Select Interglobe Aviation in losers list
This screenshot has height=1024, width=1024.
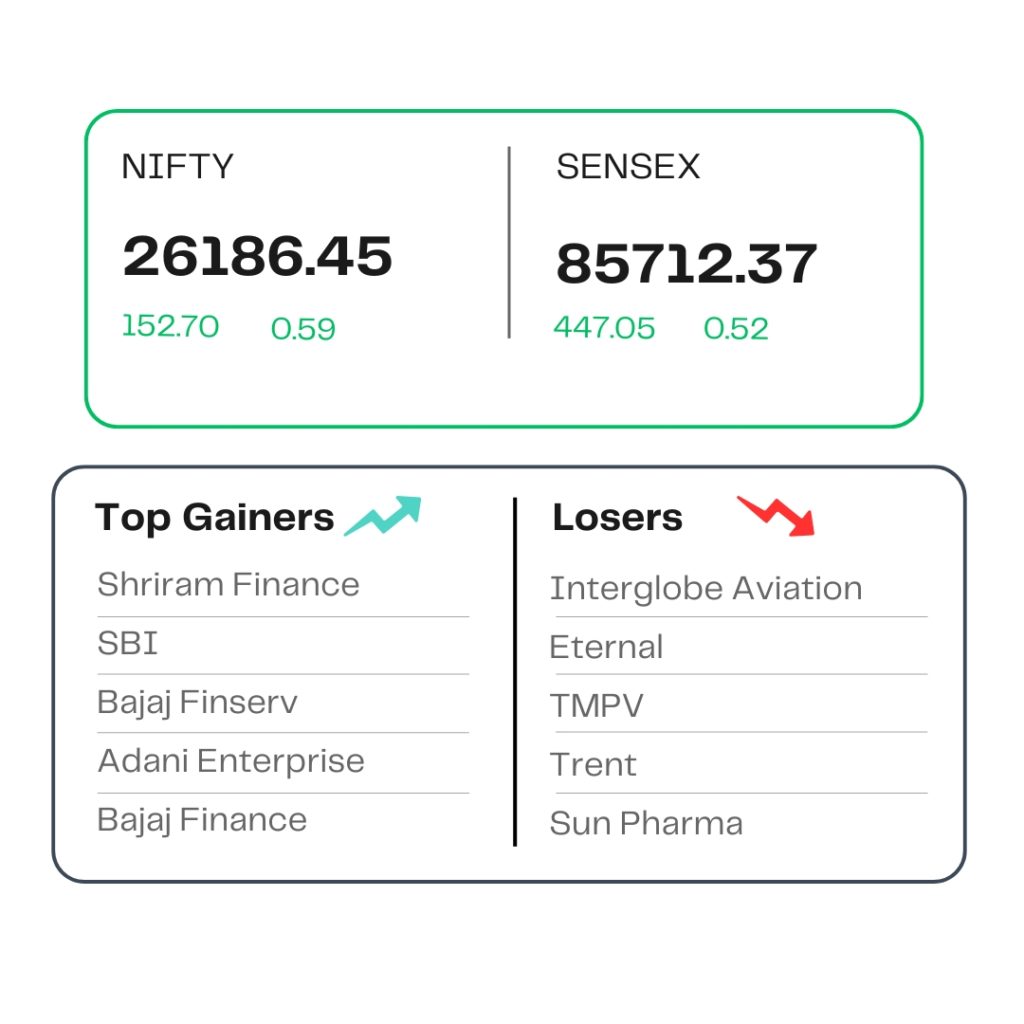click(706, 588)
